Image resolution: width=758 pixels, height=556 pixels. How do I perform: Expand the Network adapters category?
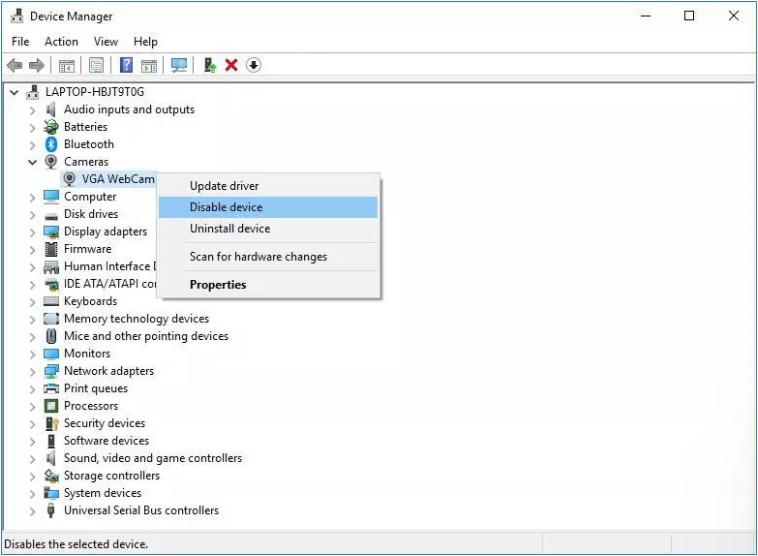32,371
